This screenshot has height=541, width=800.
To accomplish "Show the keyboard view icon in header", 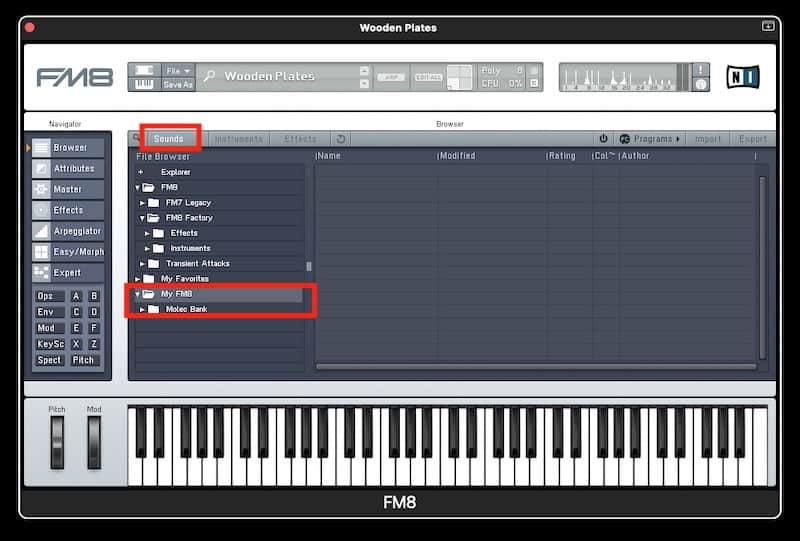I will click(x=144, y=84).
